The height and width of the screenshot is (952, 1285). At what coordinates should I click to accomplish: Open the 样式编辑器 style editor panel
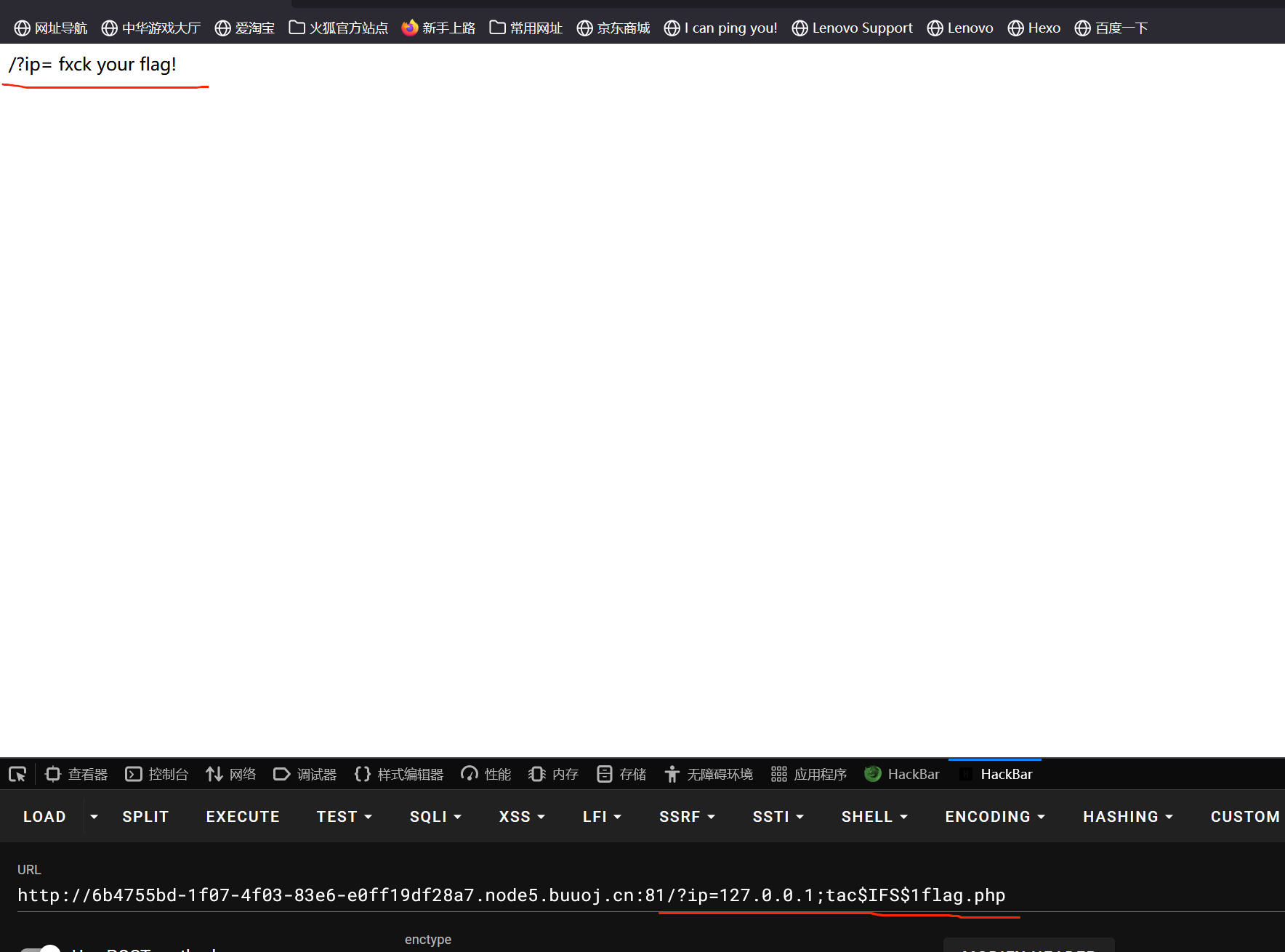click(x=399, y=775)
